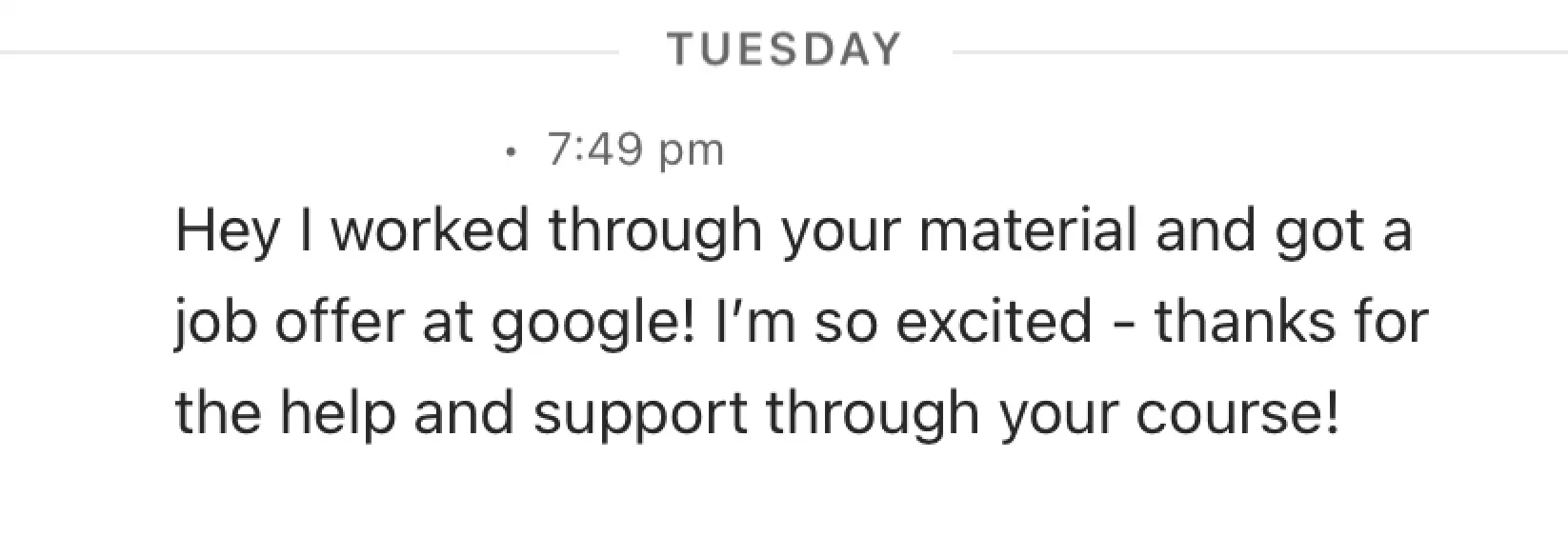Click the dot separator before the timestamp

tap(513, 150)
